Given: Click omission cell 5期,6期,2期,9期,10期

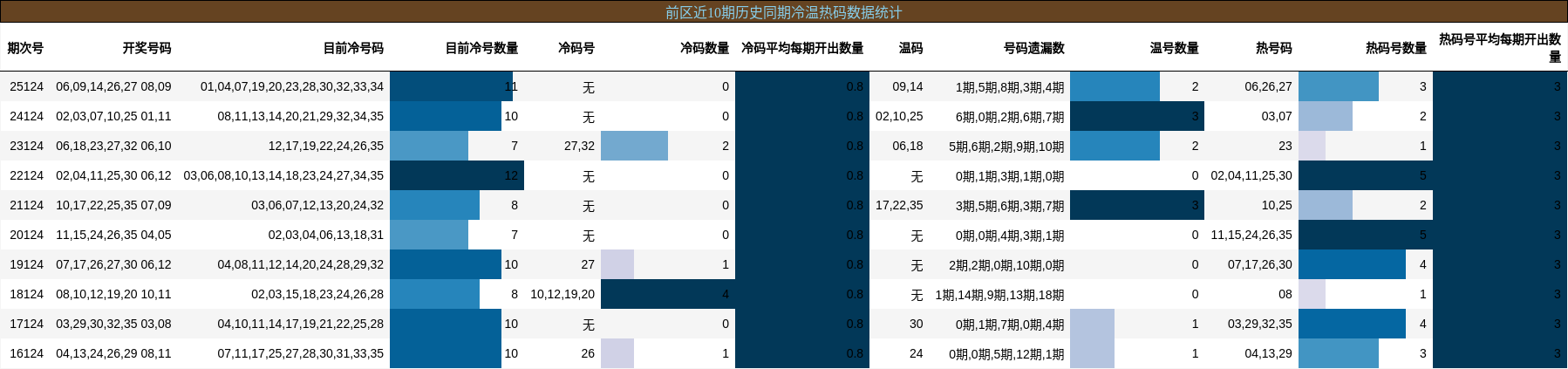Looking at the screenshot, I should [1006, 146].
